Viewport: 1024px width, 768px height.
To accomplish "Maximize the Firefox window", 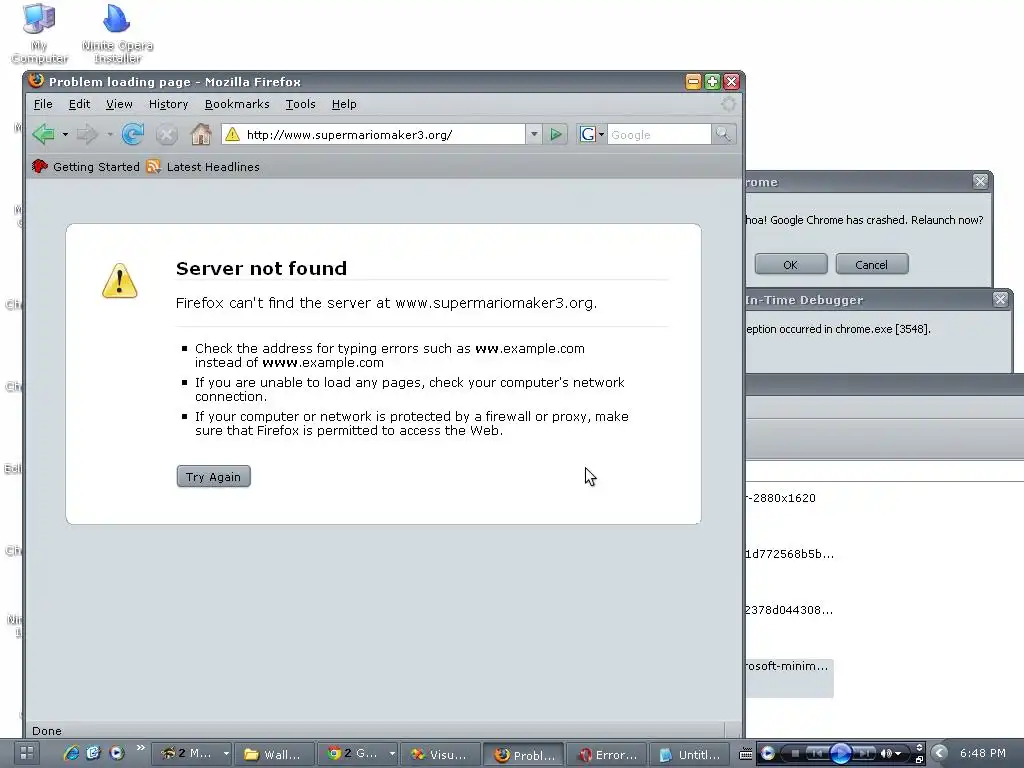I will [x=712, y=82].
